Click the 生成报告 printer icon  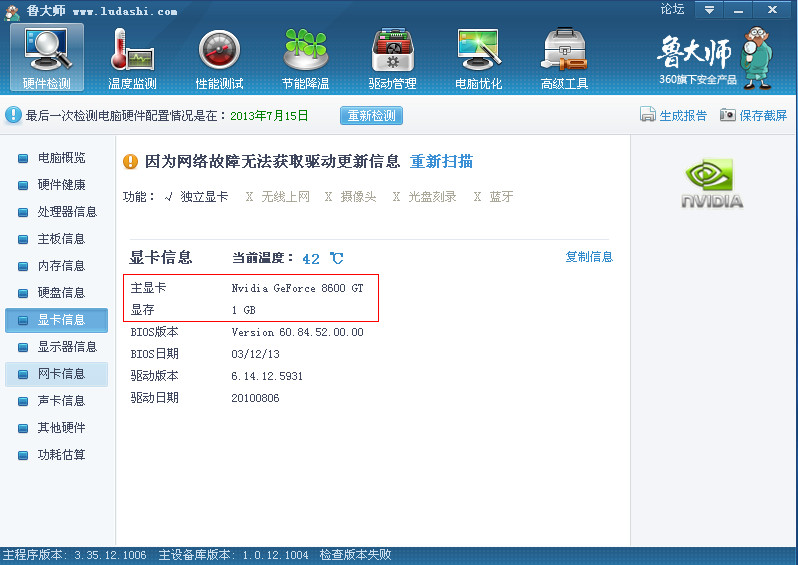point(647,115)
